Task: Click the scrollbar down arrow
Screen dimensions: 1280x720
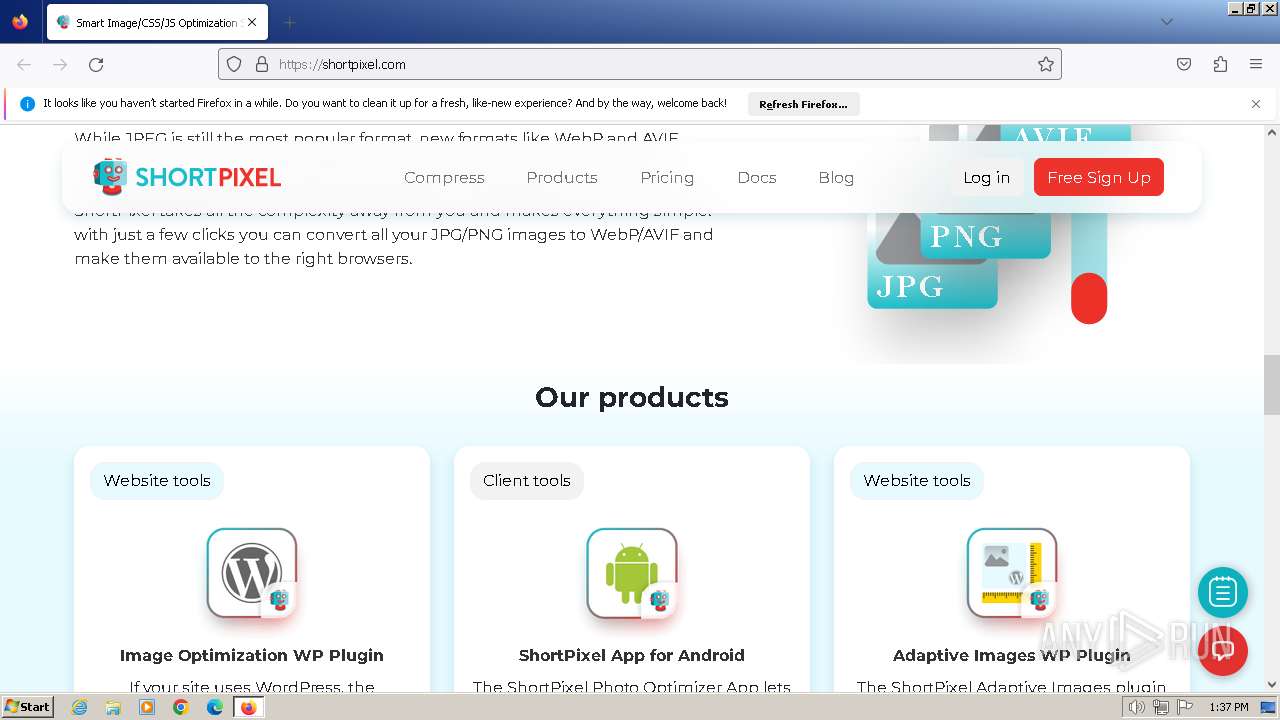Action: pyautogui.click(x=1272, y=685)
